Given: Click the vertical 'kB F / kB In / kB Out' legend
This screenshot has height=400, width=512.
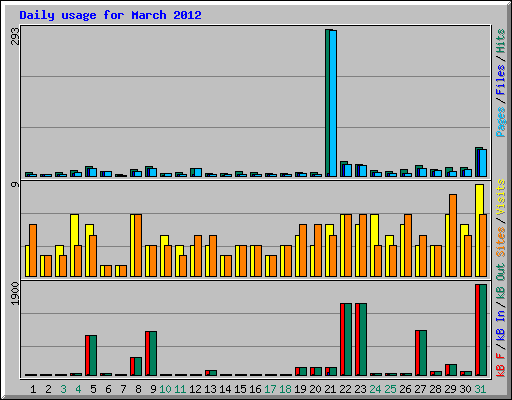Looking at the screenshot, I should [x=500, y=320].
